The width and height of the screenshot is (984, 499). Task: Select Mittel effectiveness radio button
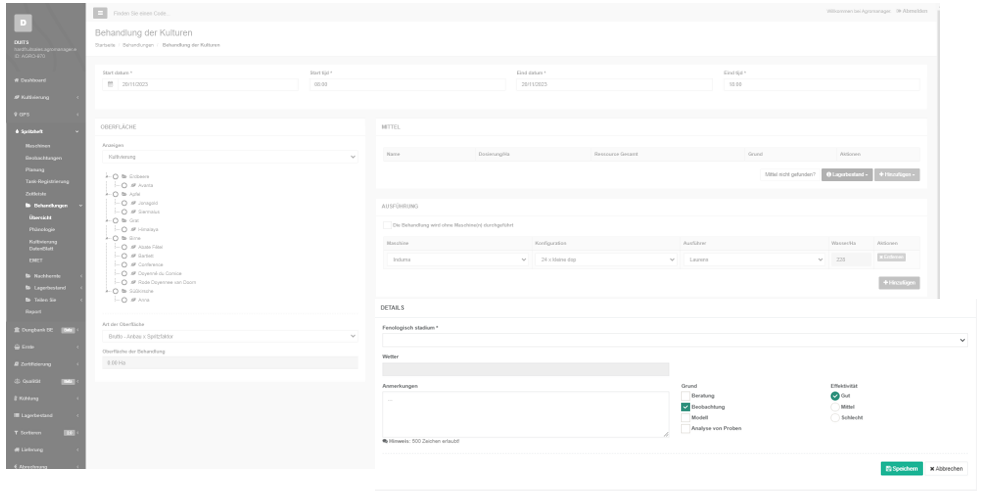[835, 407]
